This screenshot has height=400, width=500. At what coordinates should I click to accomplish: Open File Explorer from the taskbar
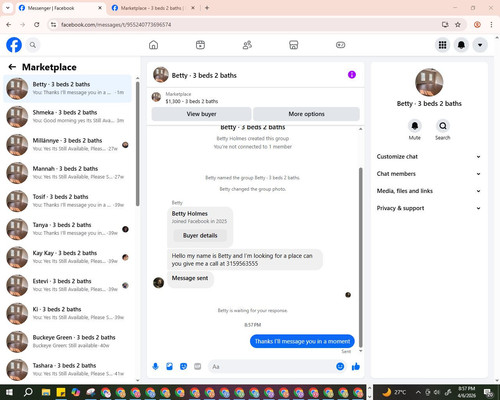[x=46, y=392]
